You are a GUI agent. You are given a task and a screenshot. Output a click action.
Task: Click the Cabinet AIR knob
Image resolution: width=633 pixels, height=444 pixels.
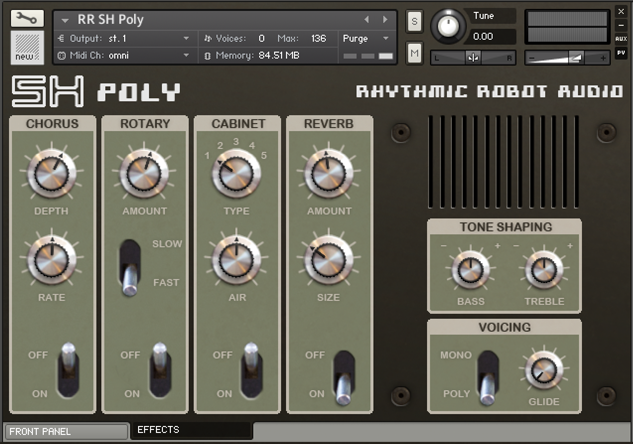[x=237, y=260]
